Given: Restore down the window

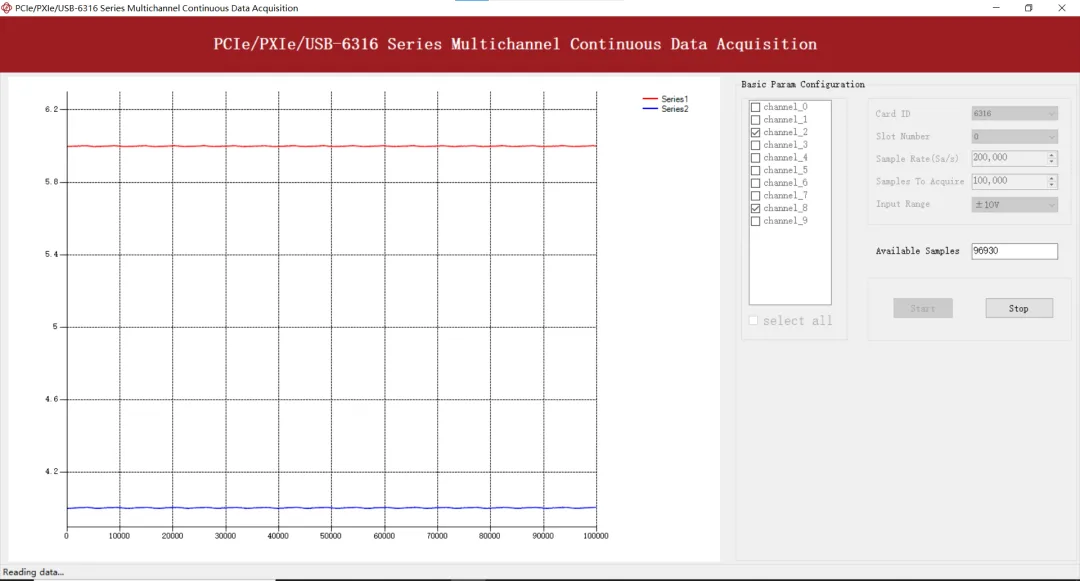Looking at the screenshot, I should (x=1028, y=8).
